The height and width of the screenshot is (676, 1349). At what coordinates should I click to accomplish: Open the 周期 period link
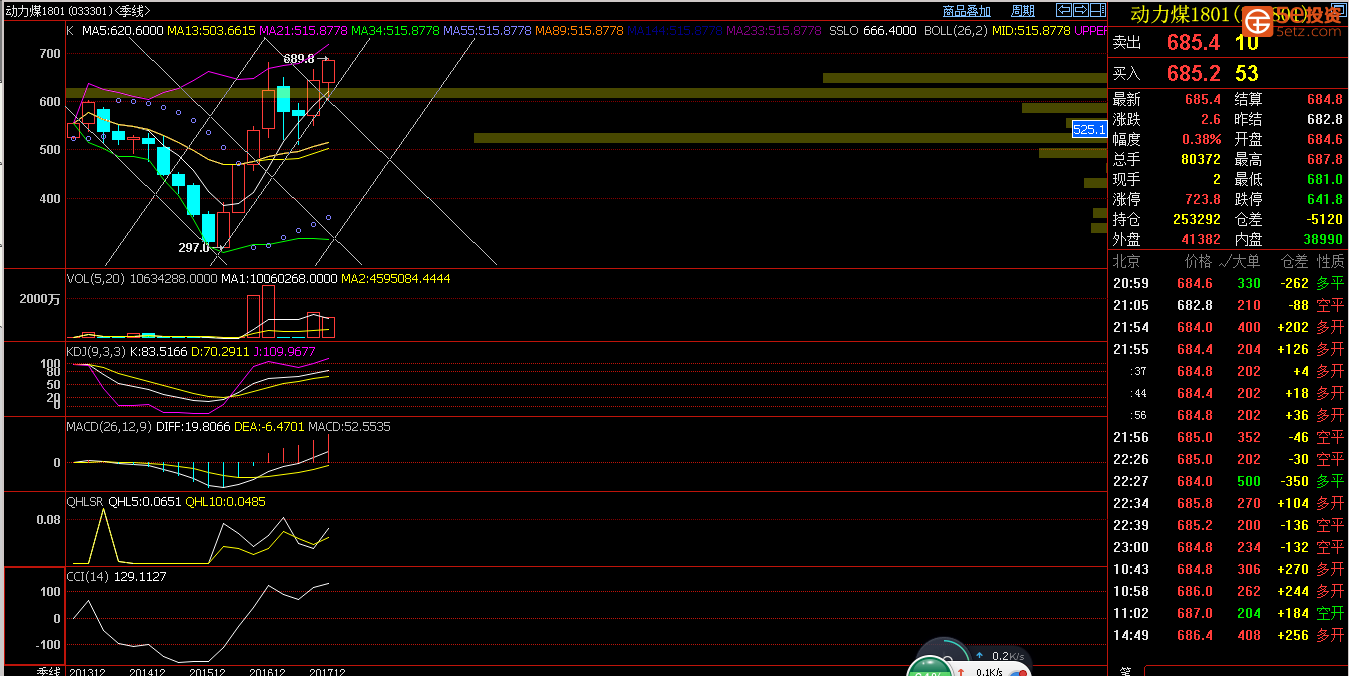coord(1022,11)
